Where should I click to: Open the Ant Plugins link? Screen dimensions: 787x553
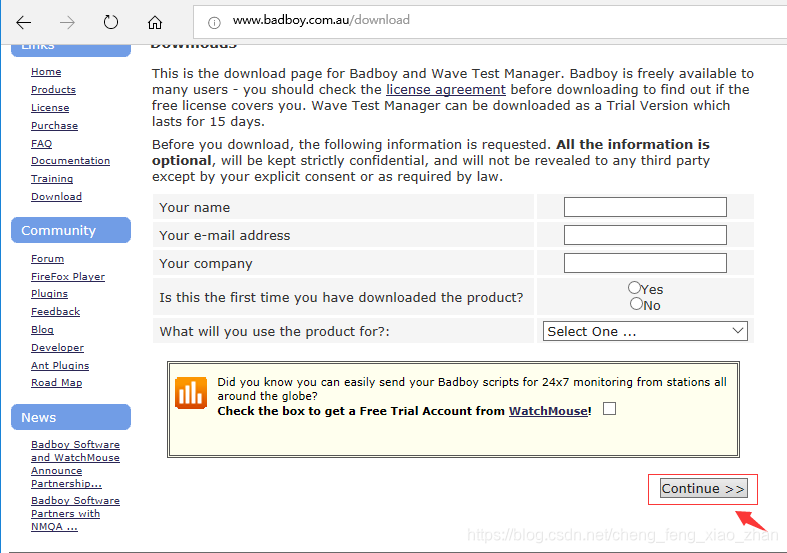tap(60, 366)
